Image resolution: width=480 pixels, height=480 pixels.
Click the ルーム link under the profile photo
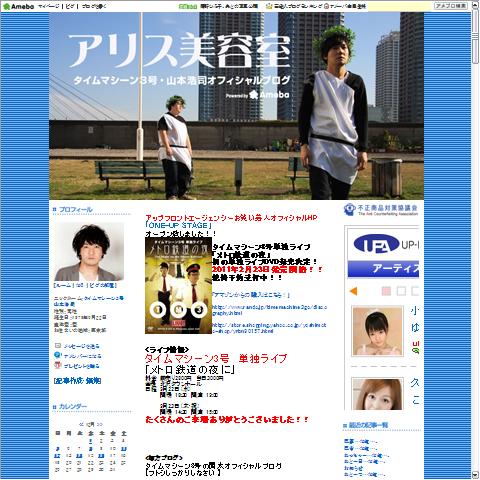63,285
